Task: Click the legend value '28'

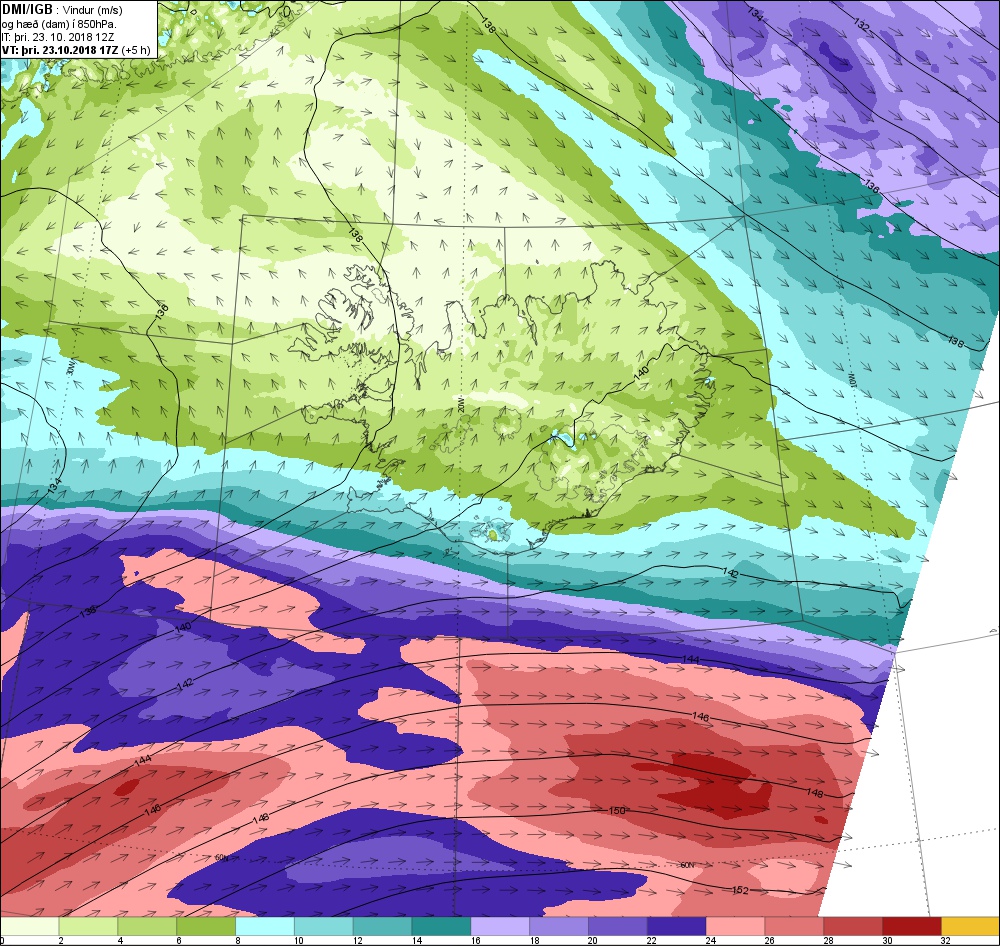Action: click(x=828, y=940)
